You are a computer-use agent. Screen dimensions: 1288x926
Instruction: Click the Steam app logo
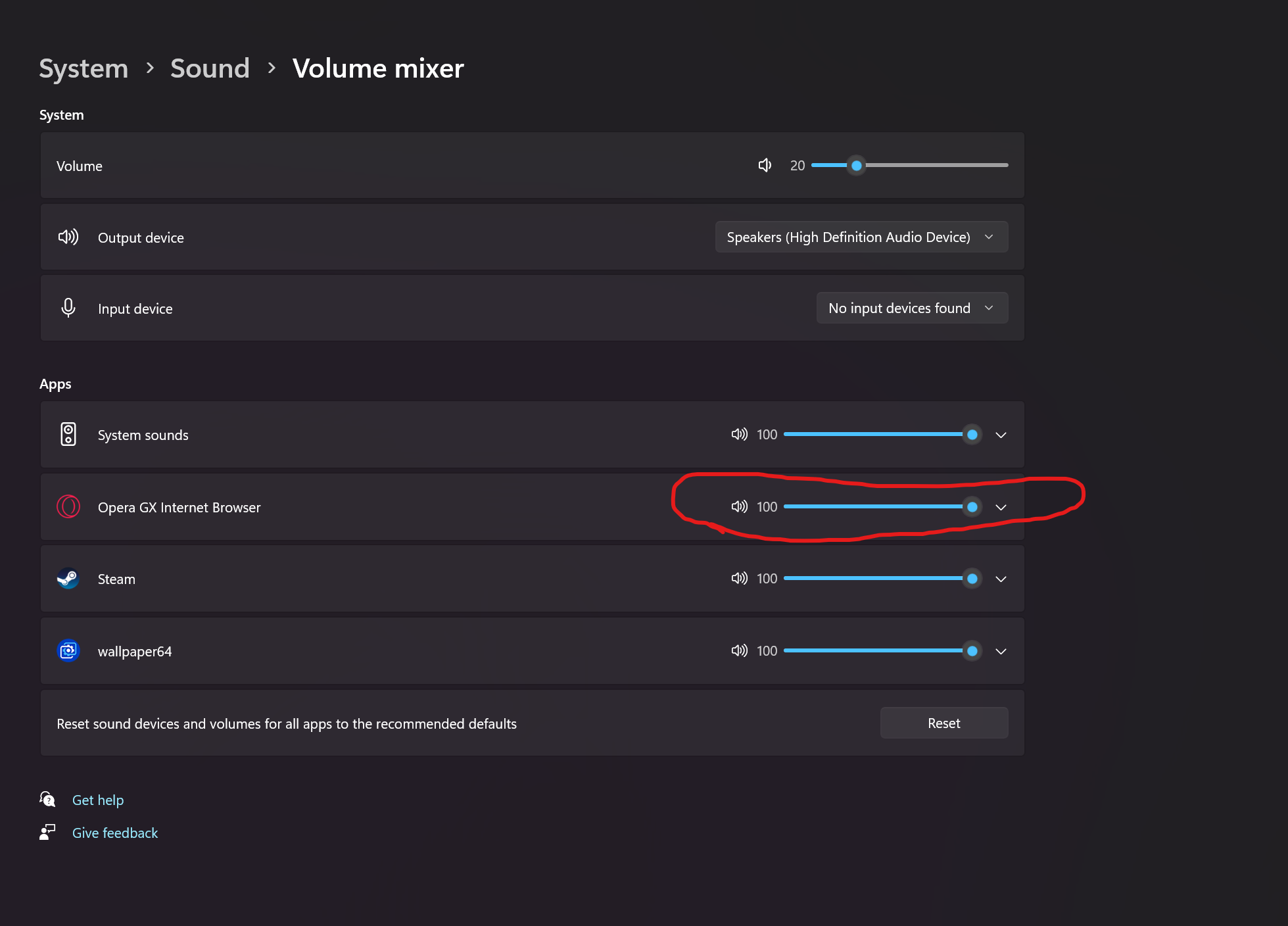68,579
